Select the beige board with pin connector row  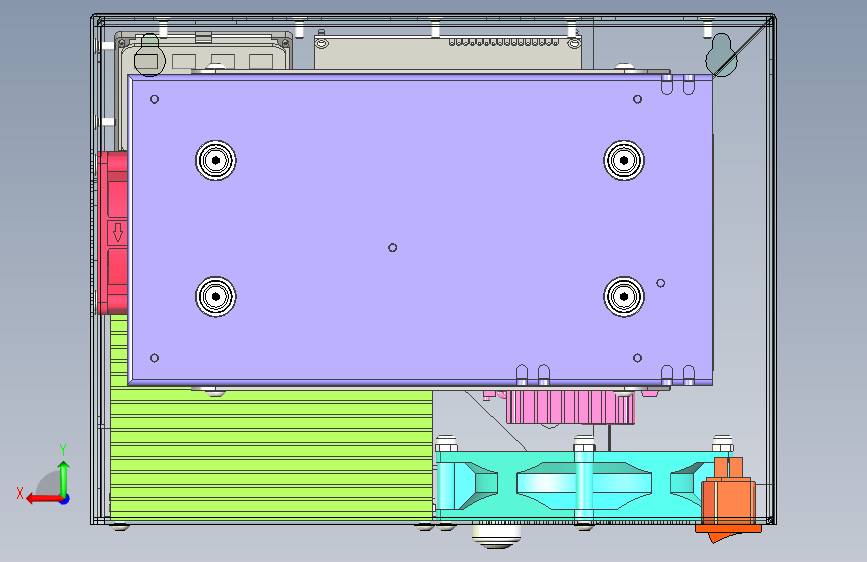click(x=448, y=53)
